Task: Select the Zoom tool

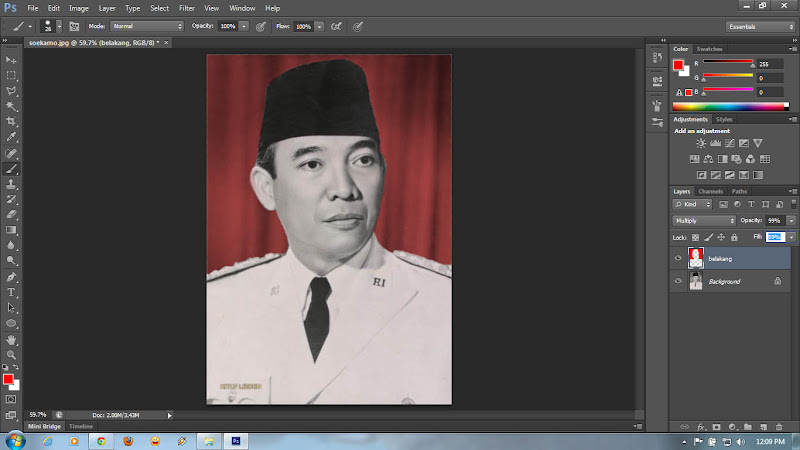Action: (x=11, y=355)
